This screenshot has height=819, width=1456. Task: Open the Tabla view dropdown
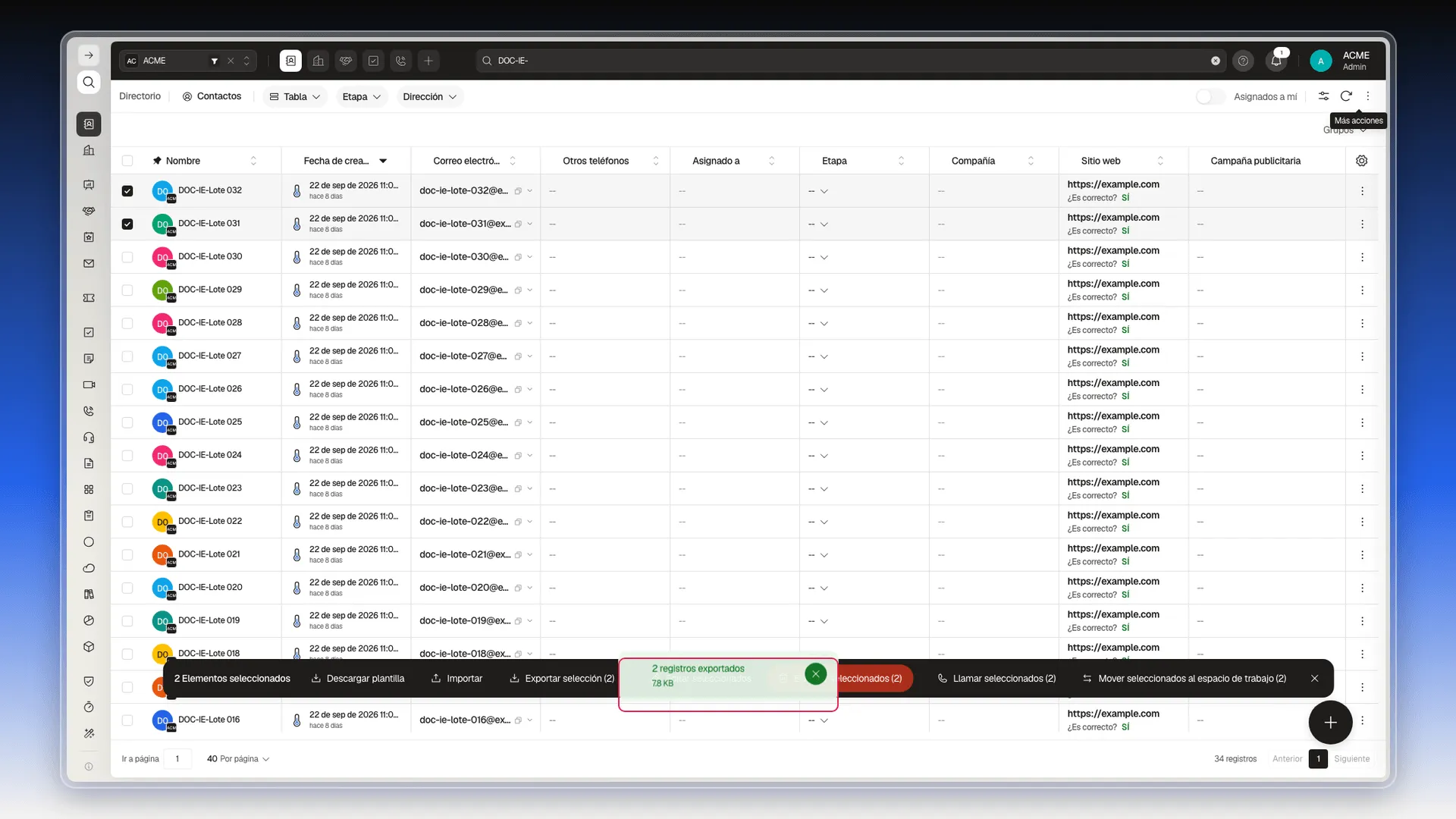coord(295,96)
